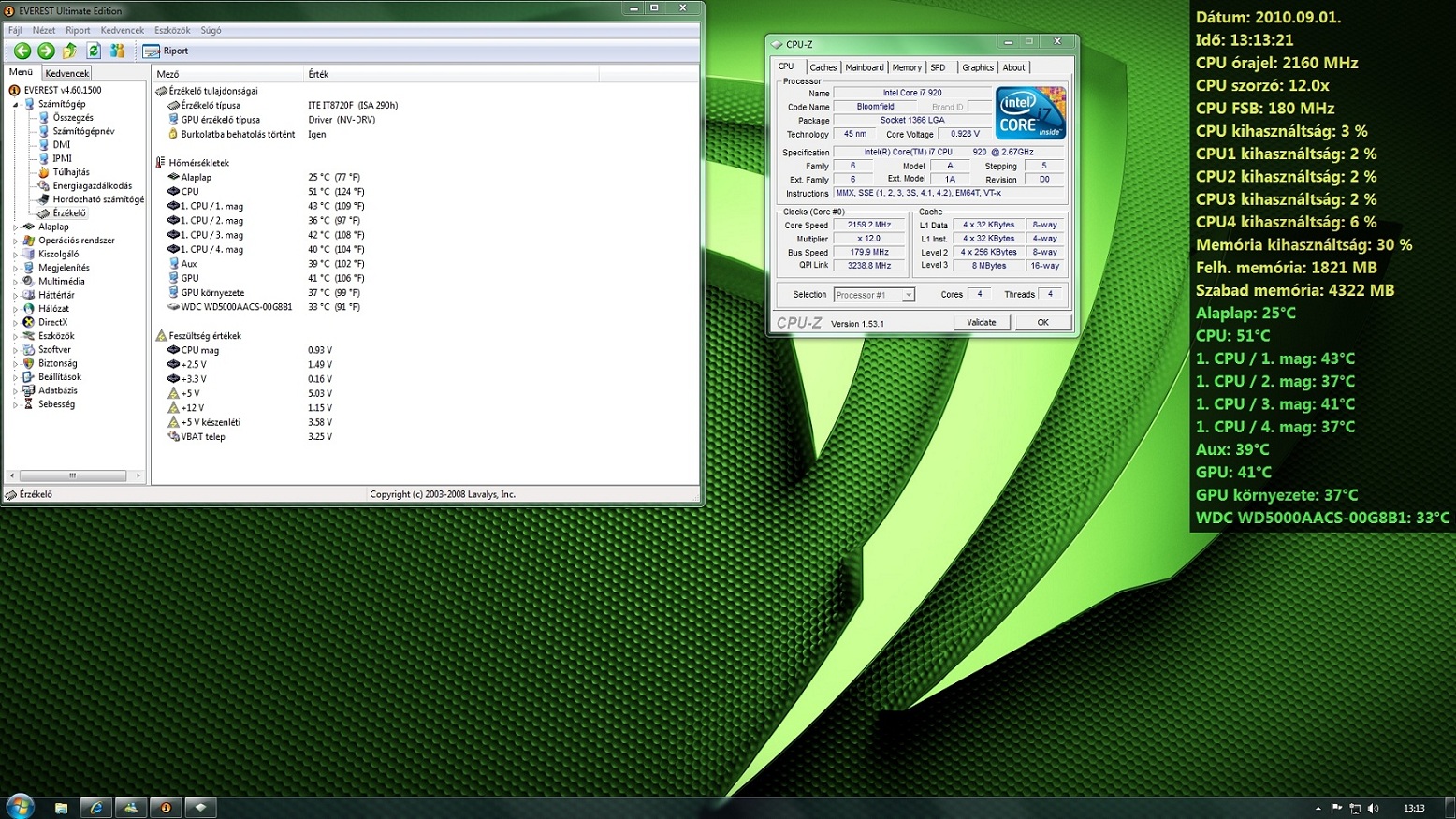Open Internet Explorer from the taskbar
Screen dimensions: 1456x819
point(95,808)
